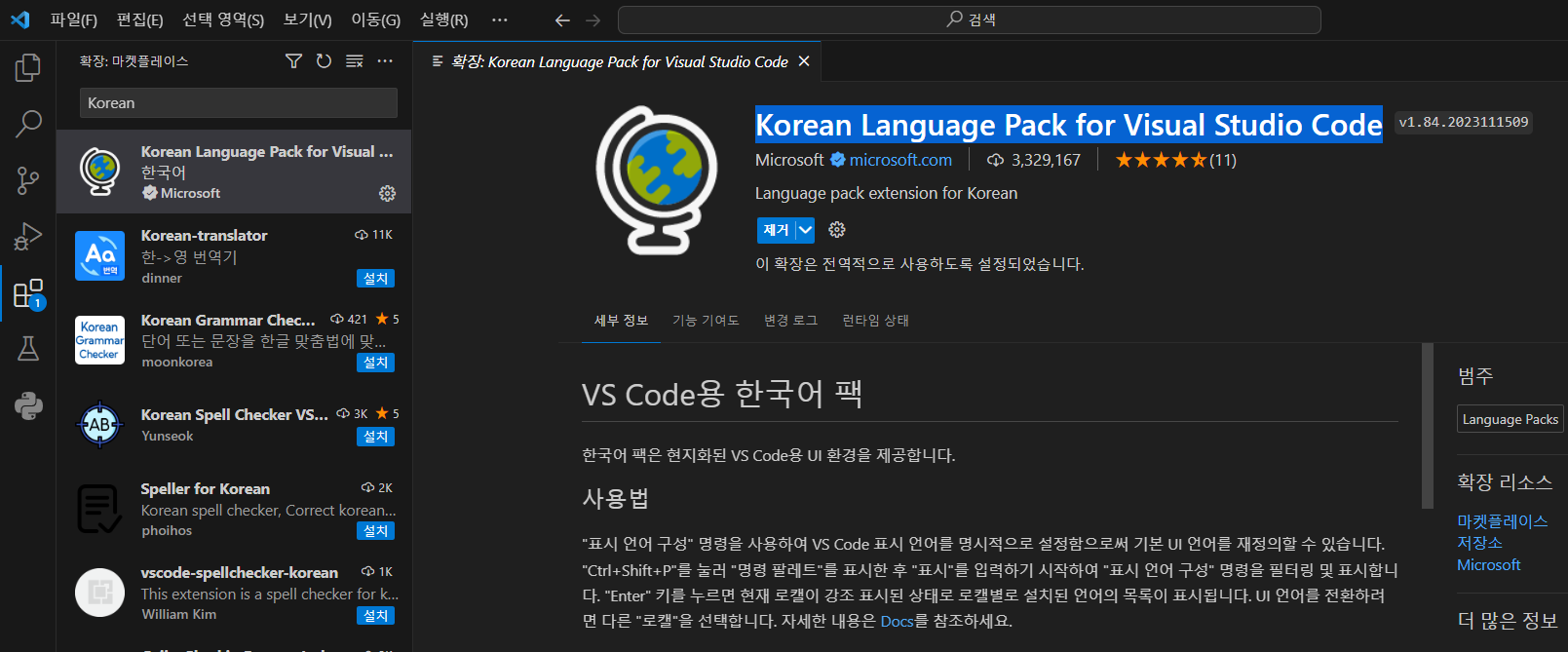1568x652 pixels.
Task: Open manage gear for Korean Language Pack list item
Action: (387, 193)
